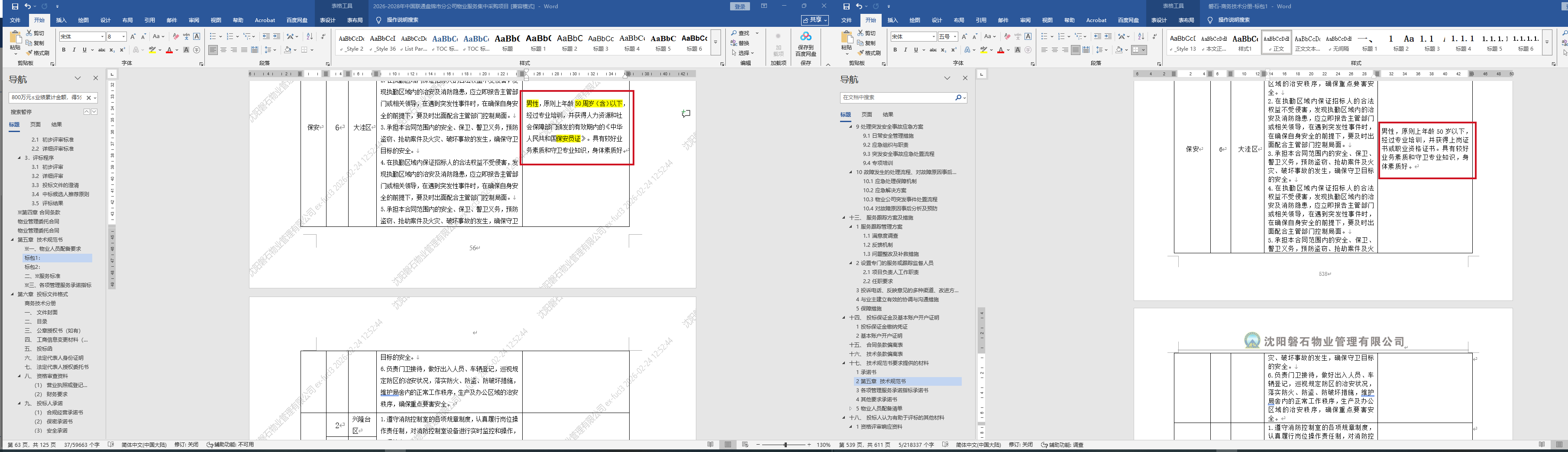Click decrease indent in the left window ribbon
Image resolution: width=1568 pixels, height=452 pixels.
click(x=266, y=36)
